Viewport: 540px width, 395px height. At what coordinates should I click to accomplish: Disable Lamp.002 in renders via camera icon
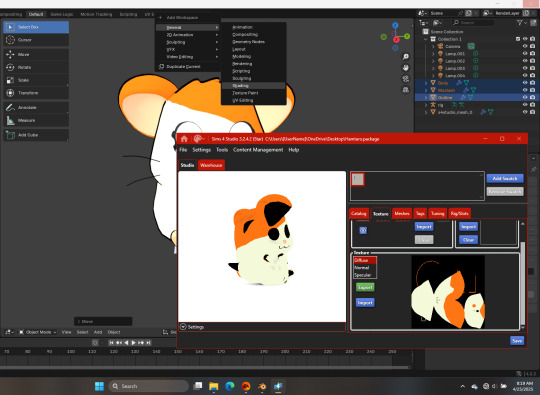click(x=532, y=61)
